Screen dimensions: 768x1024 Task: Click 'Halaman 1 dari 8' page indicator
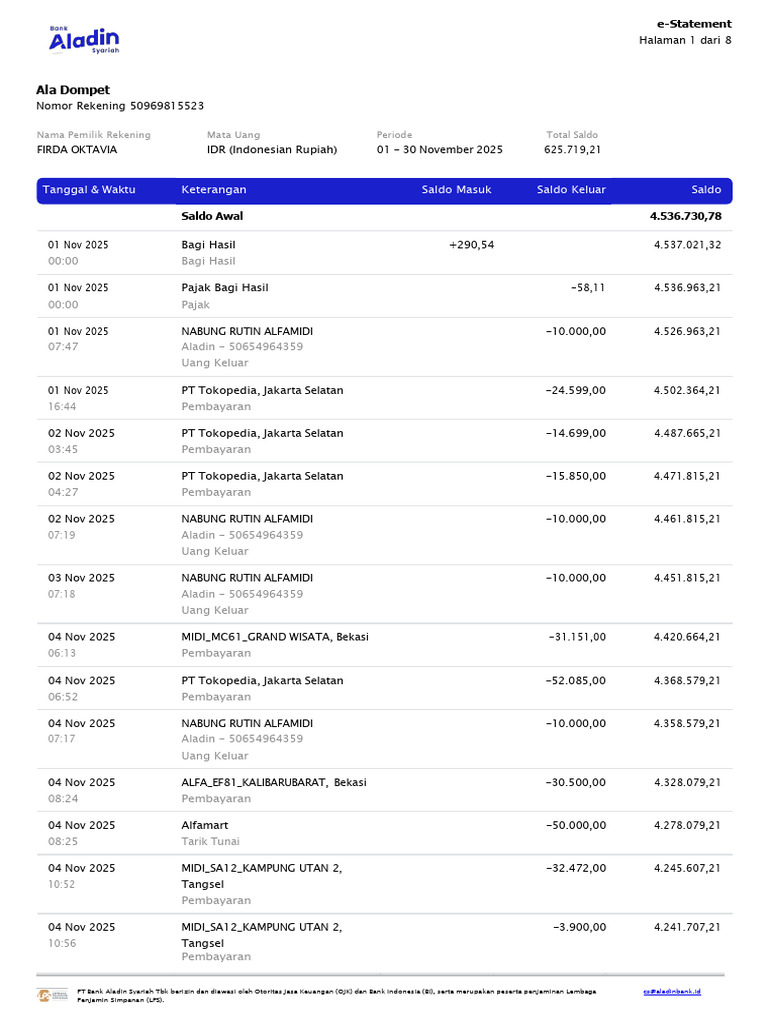click(685, 40)
